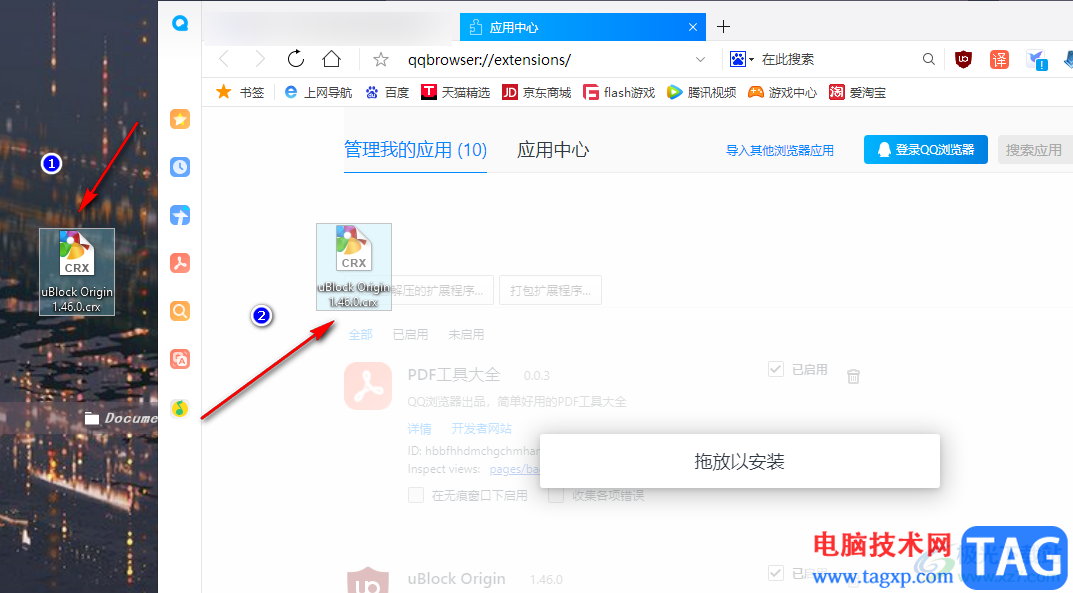Open the pages/ba inspect view link

coord(515,469)
